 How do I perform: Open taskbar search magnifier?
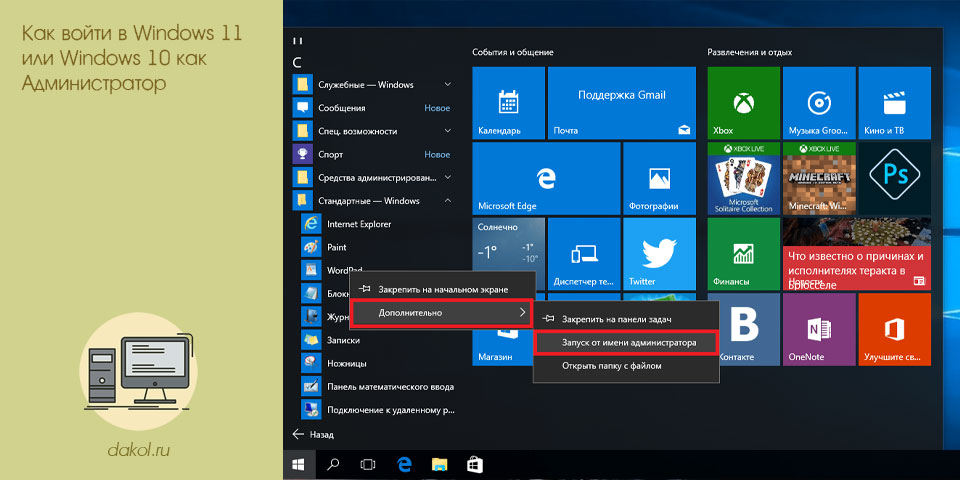(x=333, y=465)
